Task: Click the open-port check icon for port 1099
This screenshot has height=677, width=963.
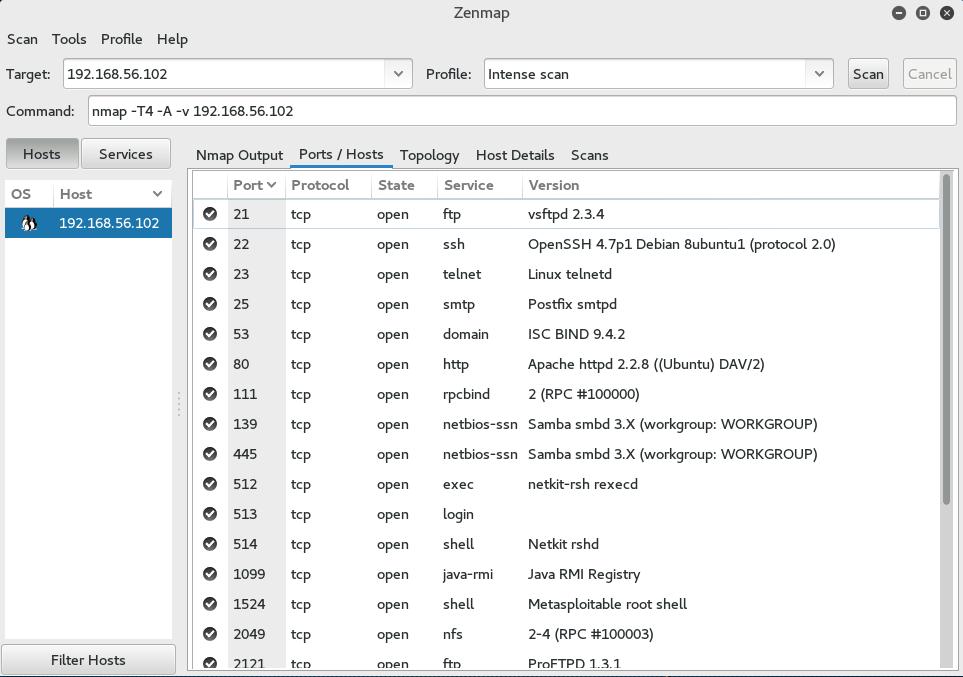Action: click(x=210, y=574)
